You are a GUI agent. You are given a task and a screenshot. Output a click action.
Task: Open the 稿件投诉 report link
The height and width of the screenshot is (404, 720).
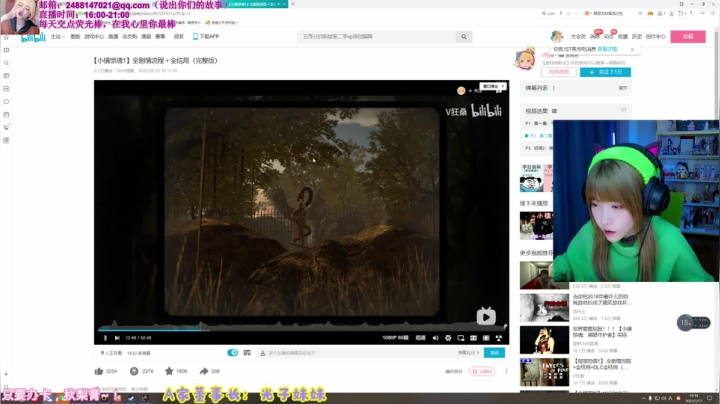point(454,371)
